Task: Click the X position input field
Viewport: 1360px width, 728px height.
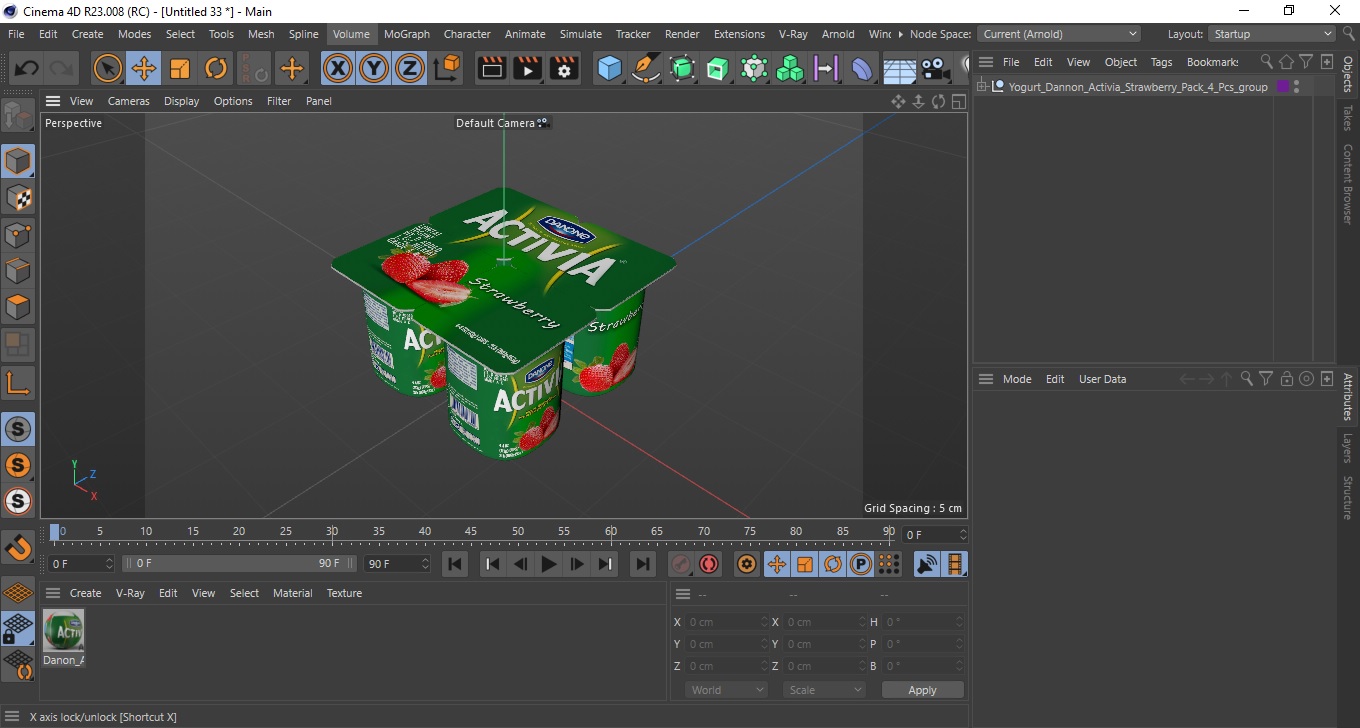Action: tap(726, 622)
